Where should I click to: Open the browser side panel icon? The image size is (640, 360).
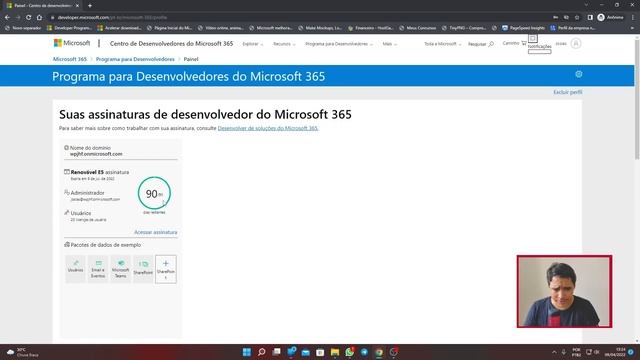590,17
